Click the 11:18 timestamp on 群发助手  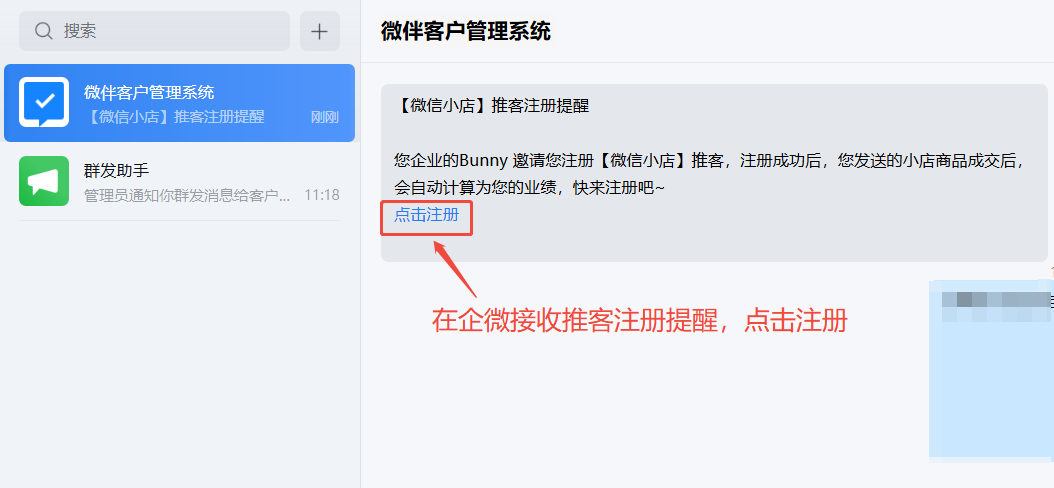click(321, 195)
